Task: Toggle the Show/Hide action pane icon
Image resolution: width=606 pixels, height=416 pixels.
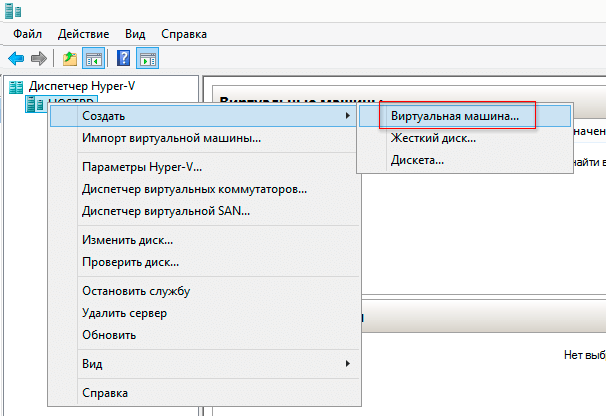Action: point(148,59)
